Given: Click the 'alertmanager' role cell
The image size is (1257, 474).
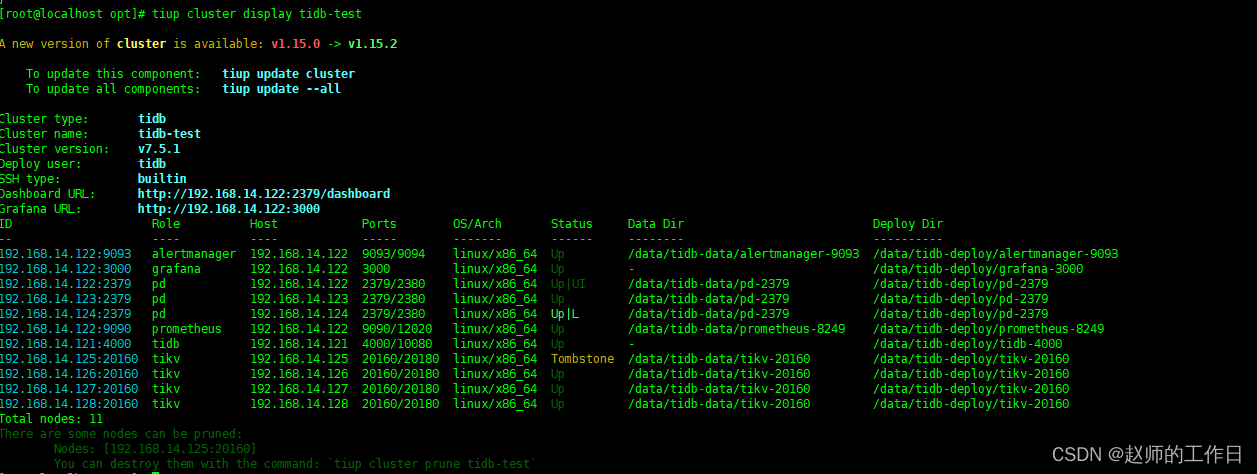Looking at the screenshot, I should click(194, 254).
